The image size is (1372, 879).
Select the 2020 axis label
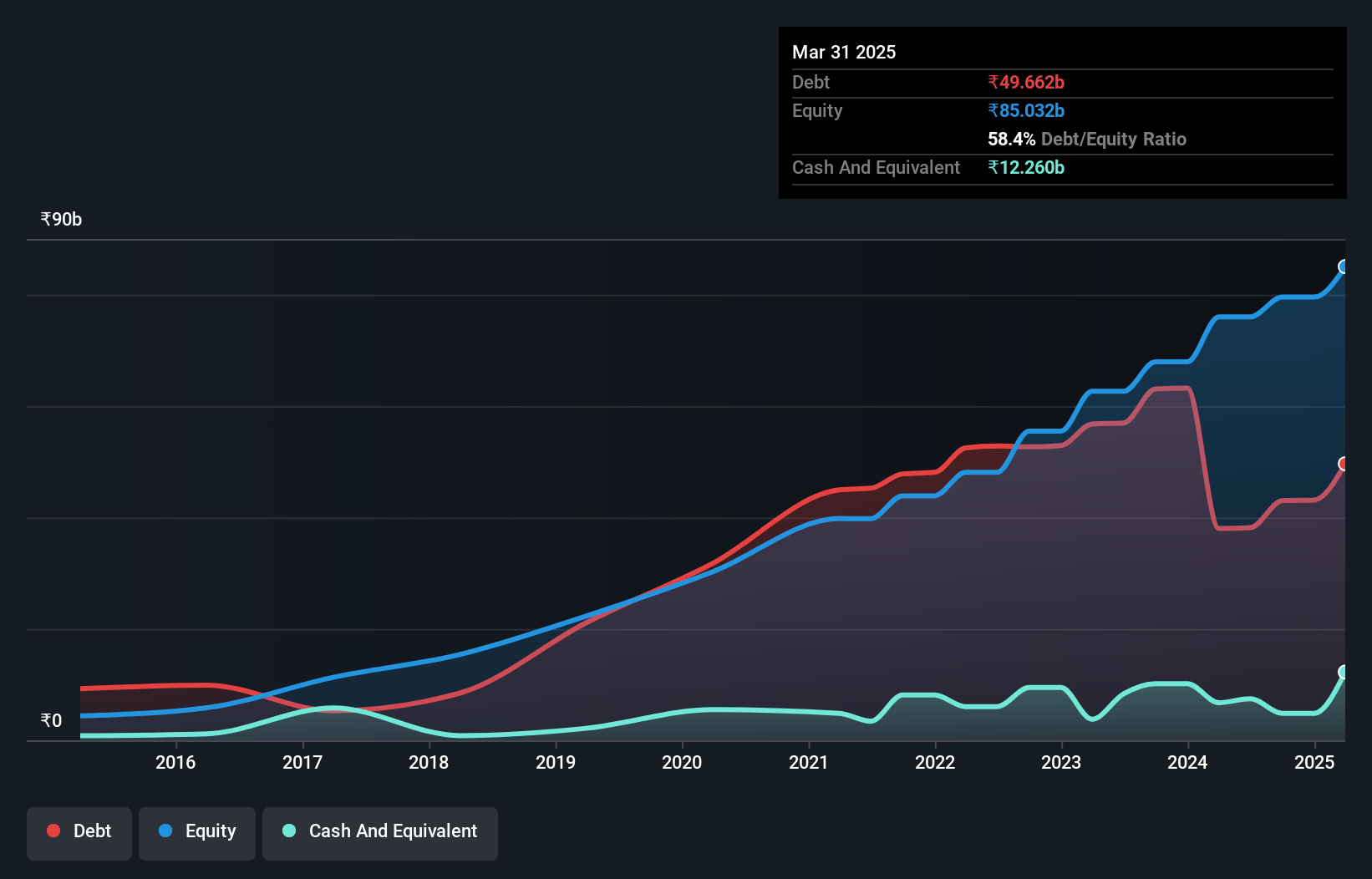click(683, 762)
